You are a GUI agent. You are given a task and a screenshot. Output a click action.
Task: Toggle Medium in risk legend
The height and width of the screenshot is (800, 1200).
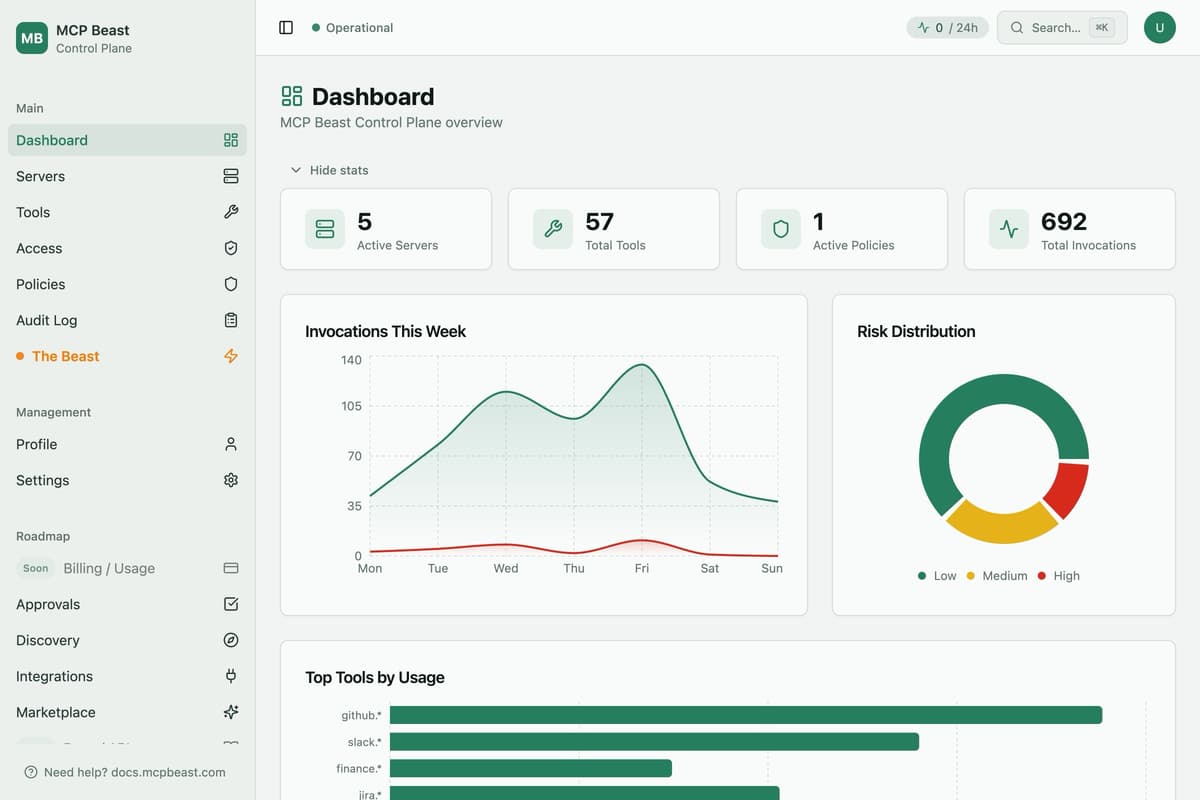[996, 576]
